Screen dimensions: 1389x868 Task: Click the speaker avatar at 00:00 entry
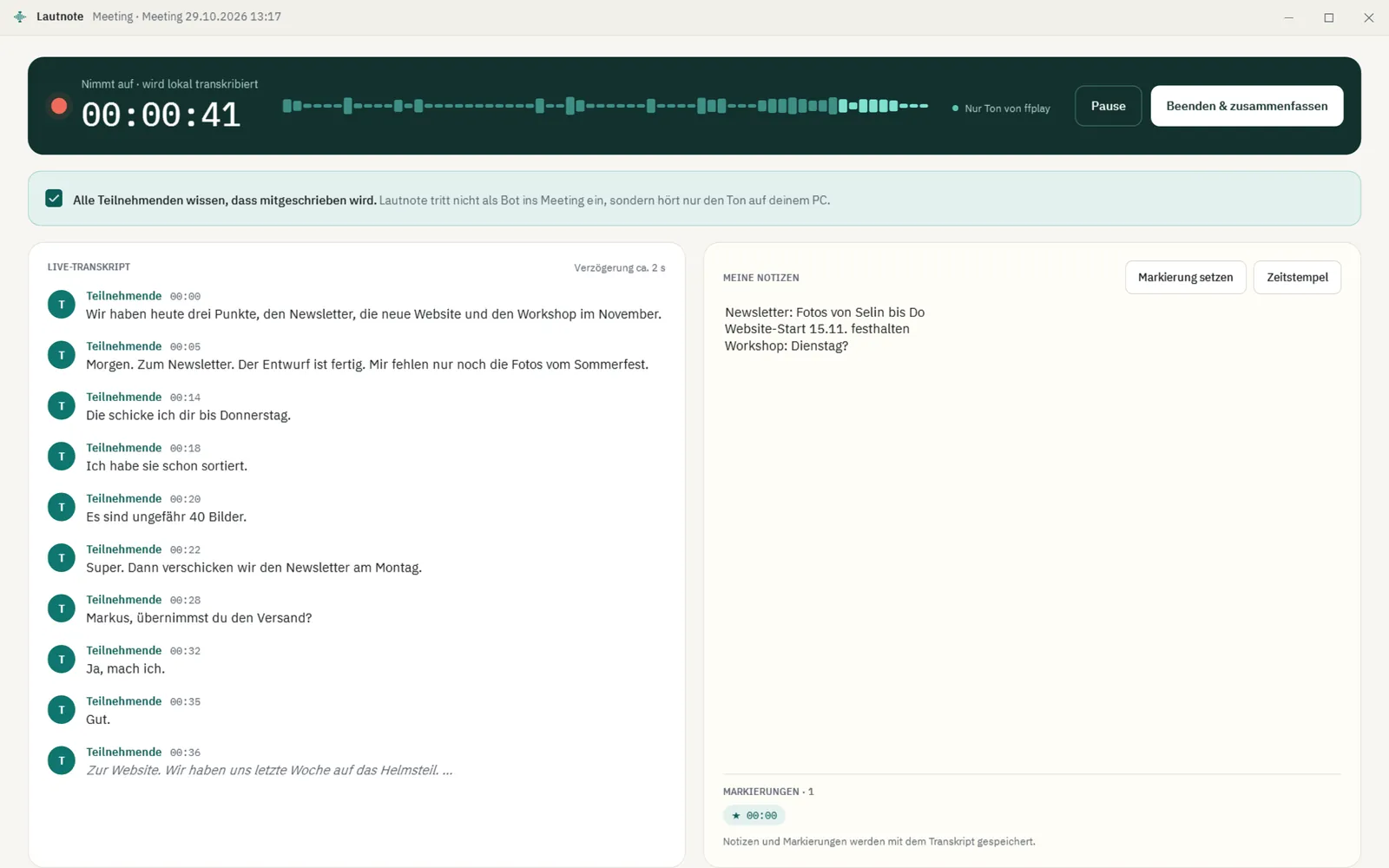tap(61, 305)
